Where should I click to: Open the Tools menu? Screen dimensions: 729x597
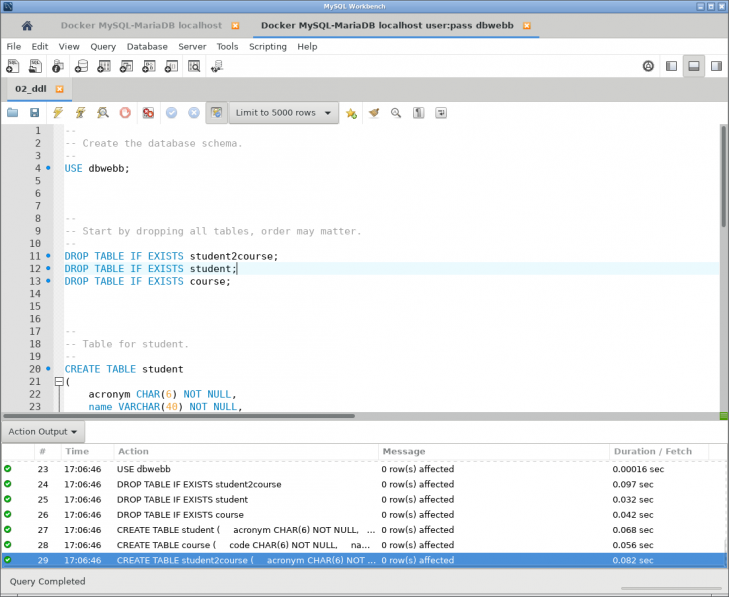(x=227, y=46)
